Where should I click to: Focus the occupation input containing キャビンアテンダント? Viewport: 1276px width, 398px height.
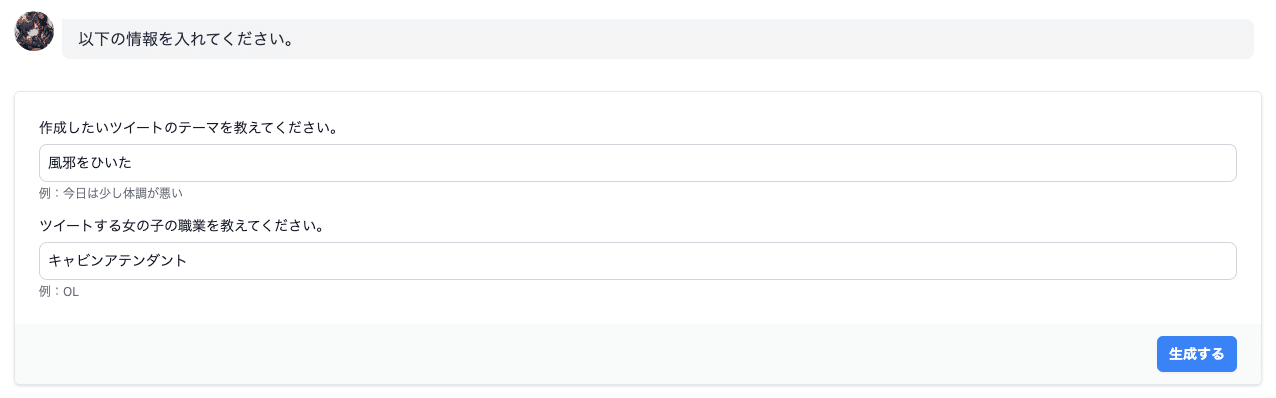638,261
